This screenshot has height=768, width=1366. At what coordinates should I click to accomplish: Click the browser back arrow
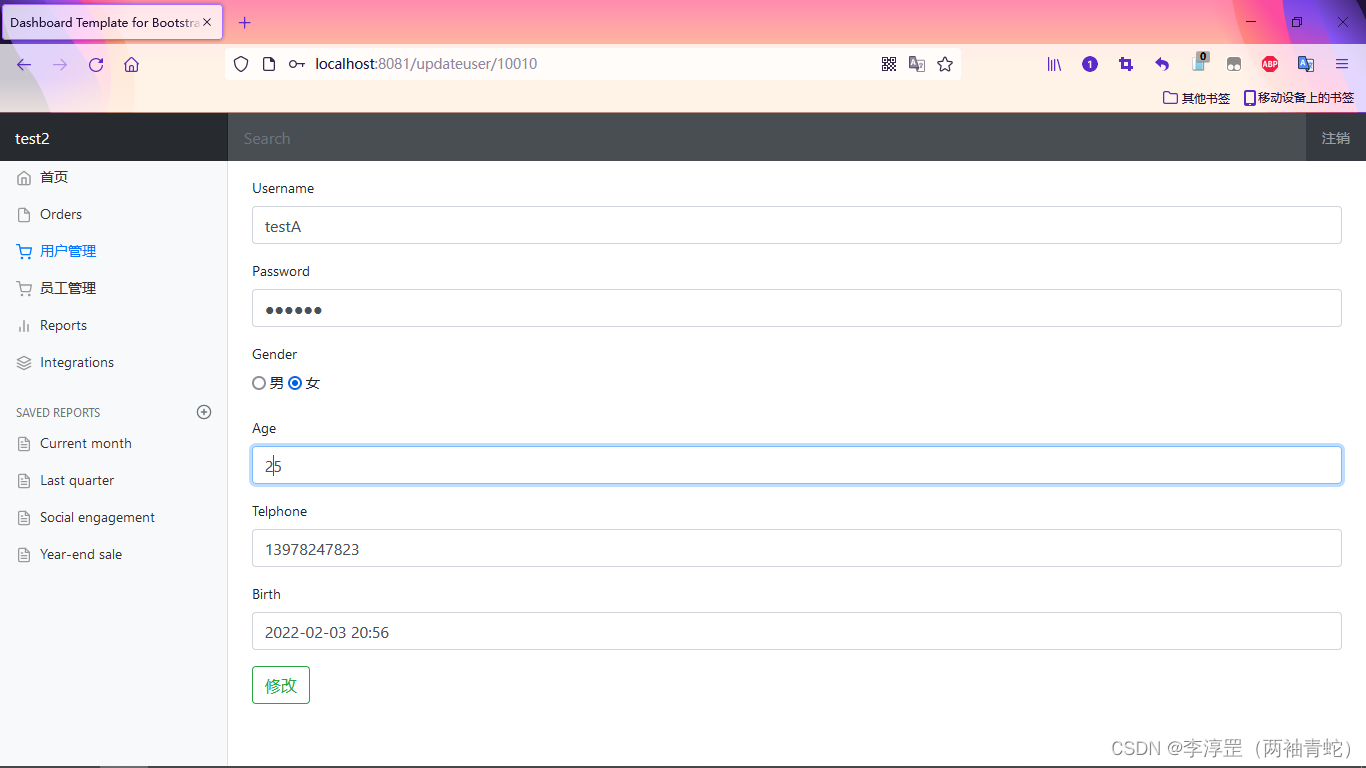tap(24, 64)
